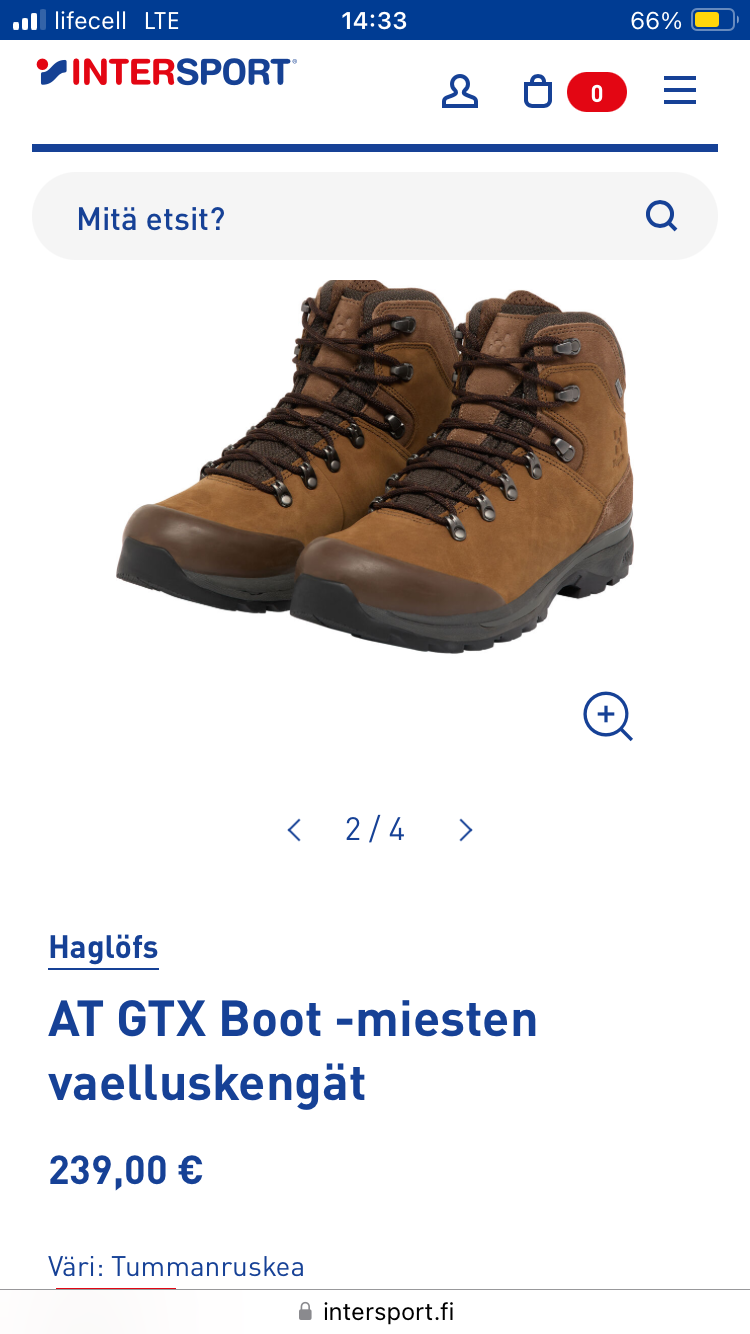
Task: Open the user account profile icon
Action: point(460,92)
